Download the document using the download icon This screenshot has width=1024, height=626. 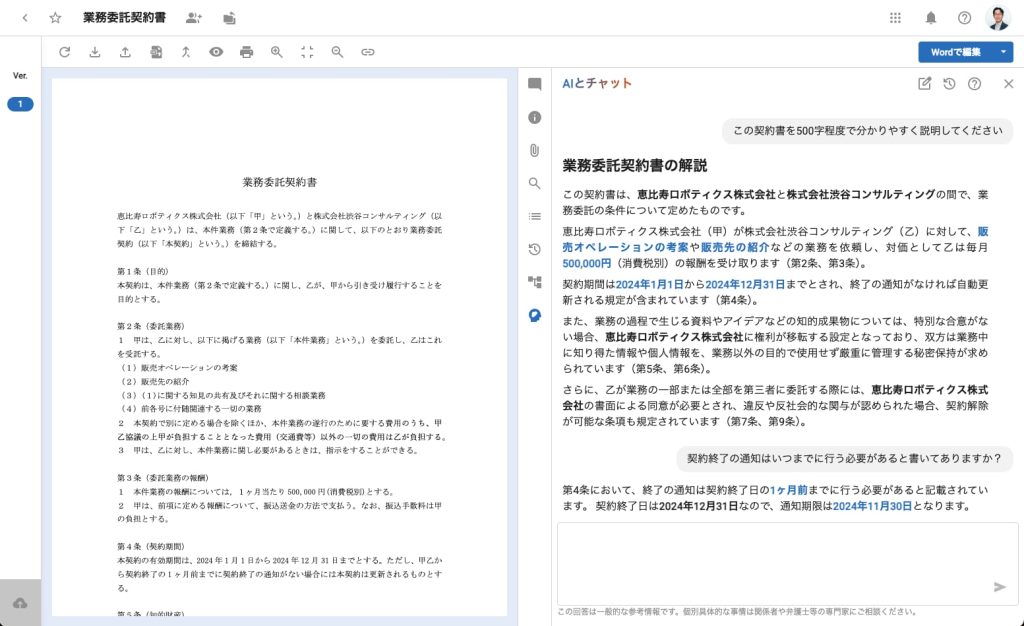[x=95, y=52]
